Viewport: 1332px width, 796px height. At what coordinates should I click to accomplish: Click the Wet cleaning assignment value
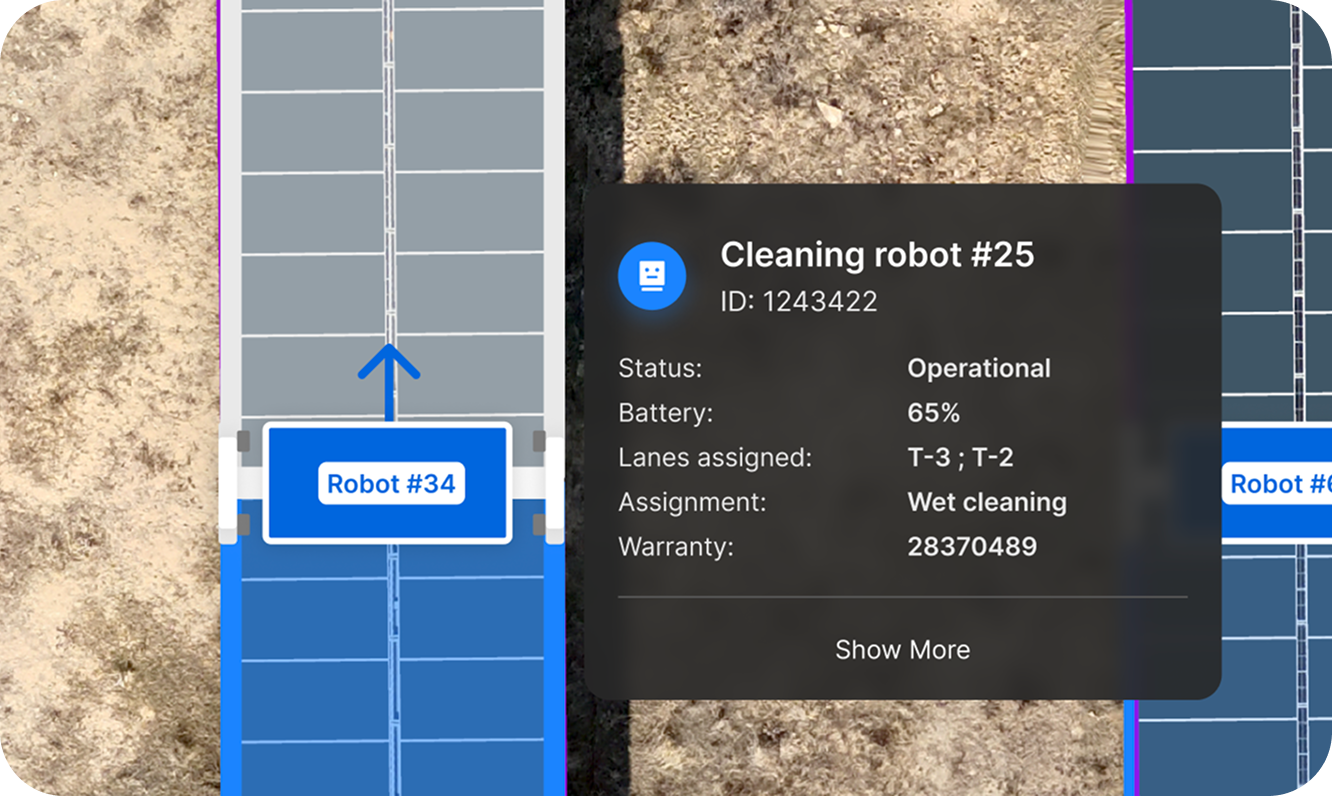pyautogui.click(x=986, y=502)
